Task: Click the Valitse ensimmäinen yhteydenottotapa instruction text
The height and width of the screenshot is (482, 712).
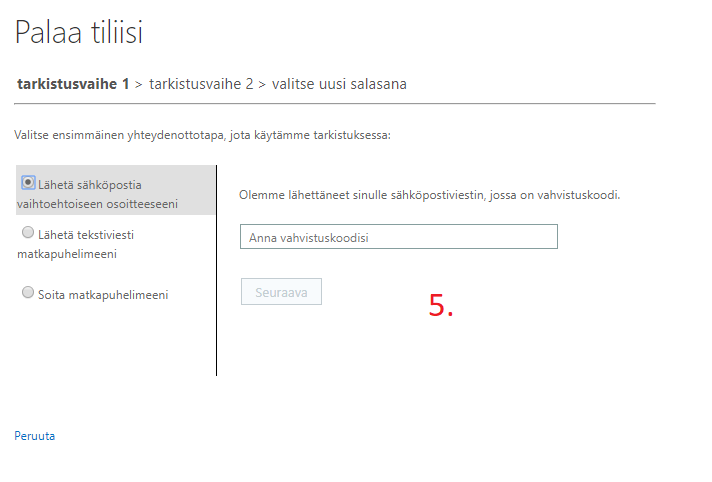Action: point(202,134)
